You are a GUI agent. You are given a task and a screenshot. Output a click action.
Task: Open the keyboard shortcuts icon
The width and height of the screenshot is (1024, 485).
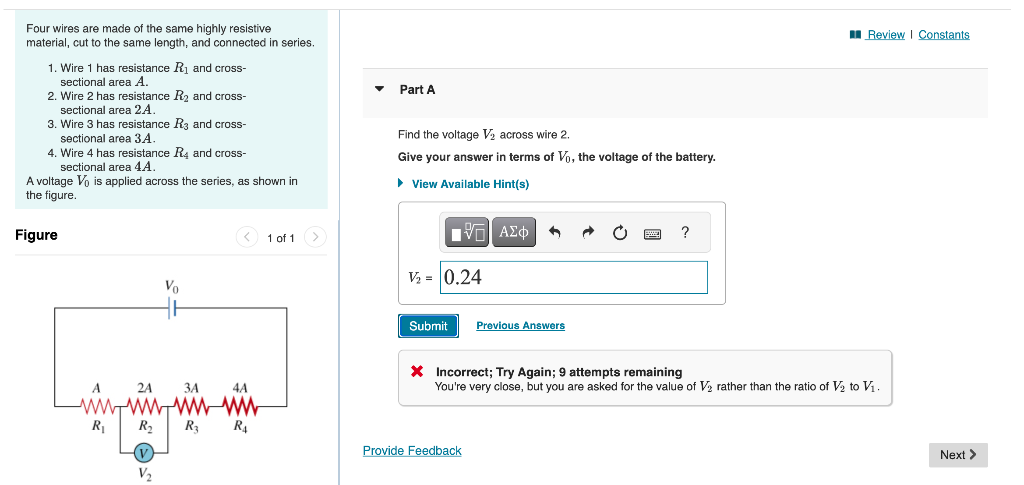tap(652, 233)
